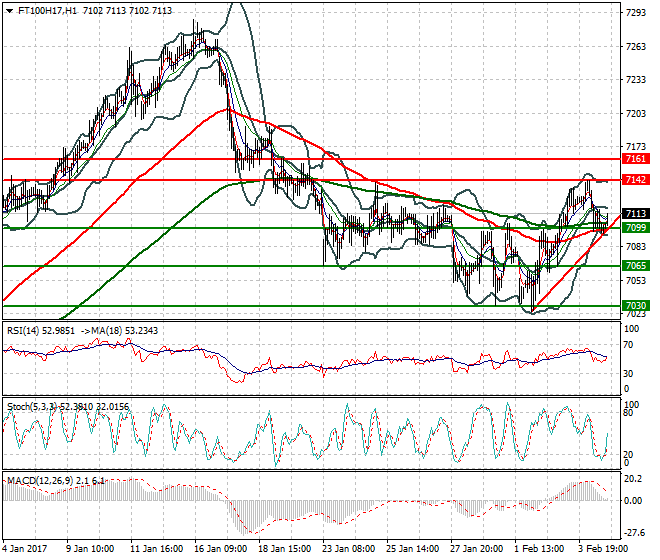This screenshot has width=660, height=560.
Task: Click the Stochastic 80 level scale value
Action: click(x=628, y=413)
